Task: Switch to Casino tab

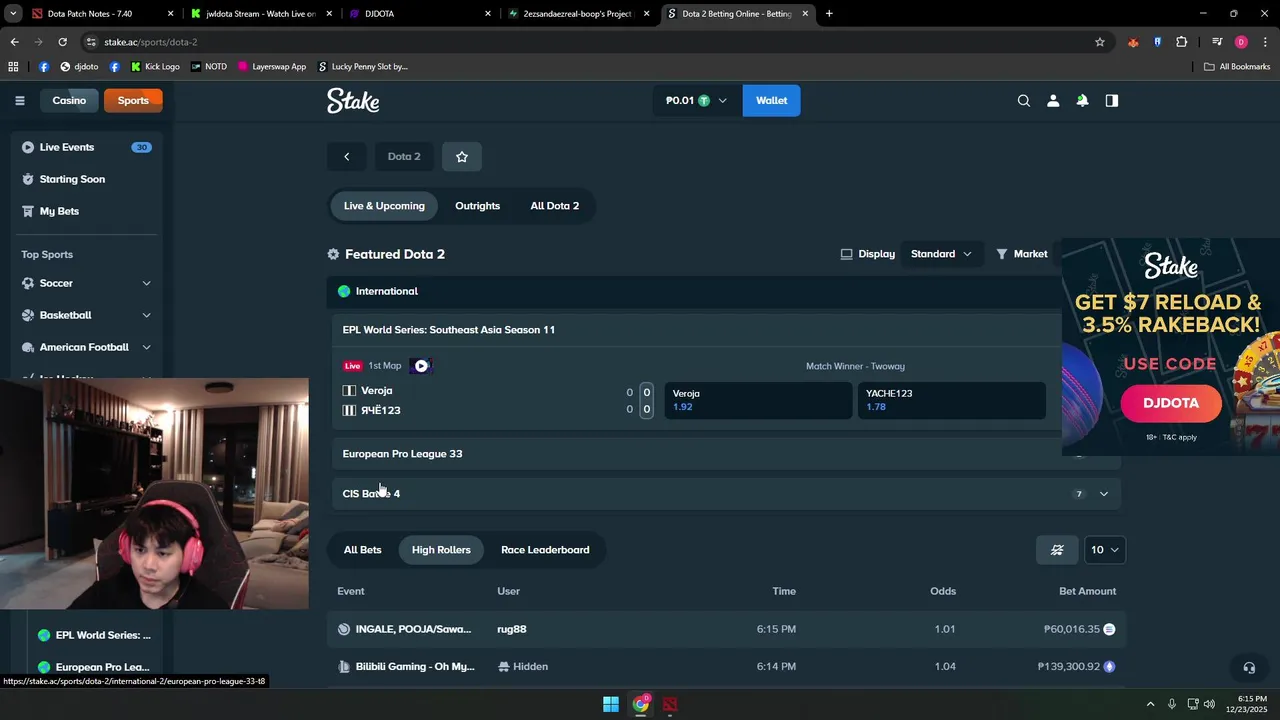Action: [69, 100]
